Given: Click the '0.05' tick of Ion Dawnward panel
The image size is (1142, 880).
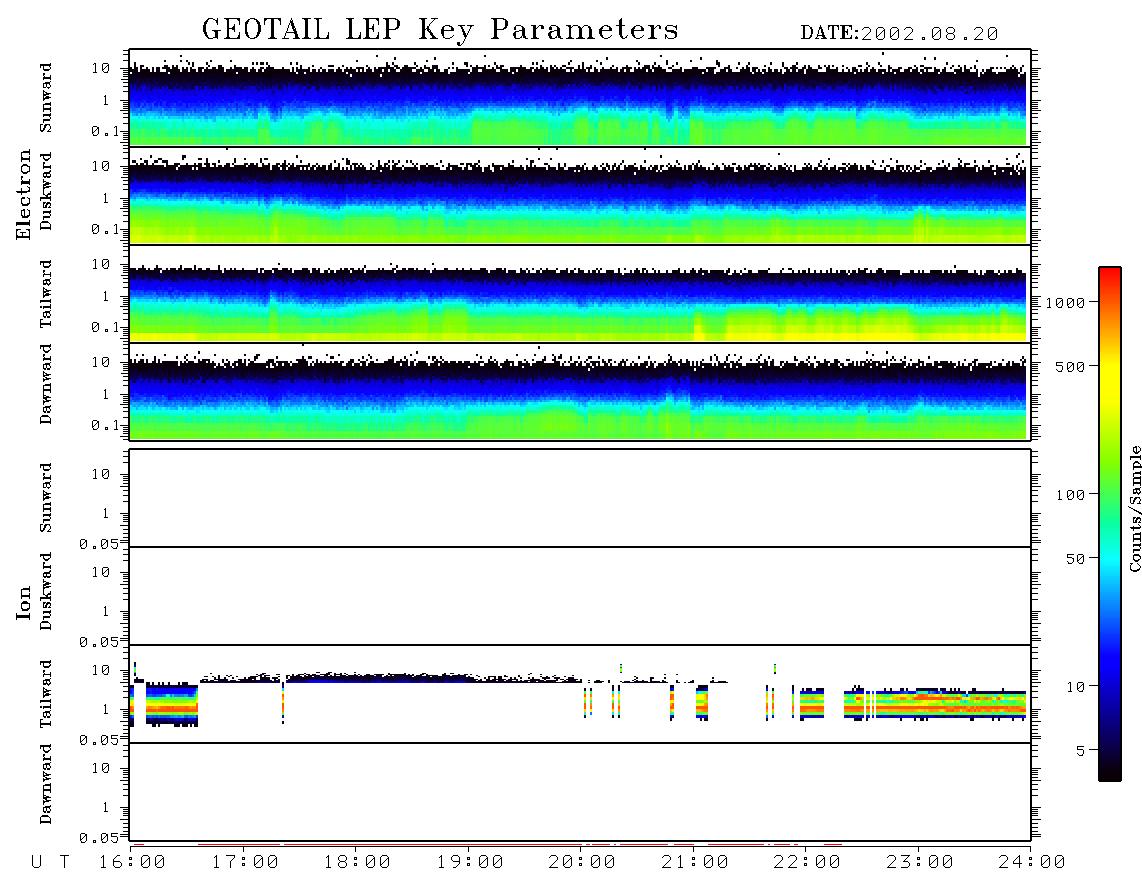Looking at the screenshot, I should pos(99,838).
